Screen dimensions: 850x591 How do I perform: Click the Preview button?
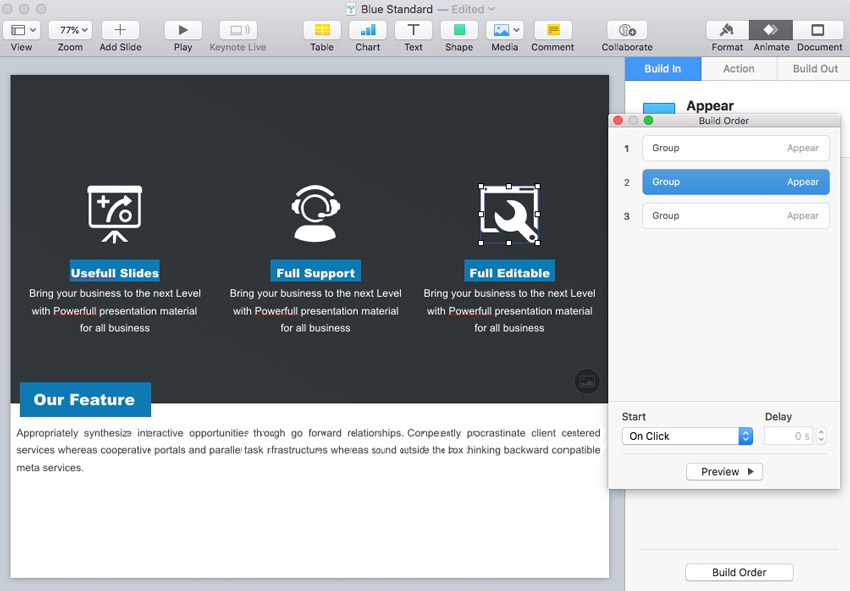coord(724,472)
